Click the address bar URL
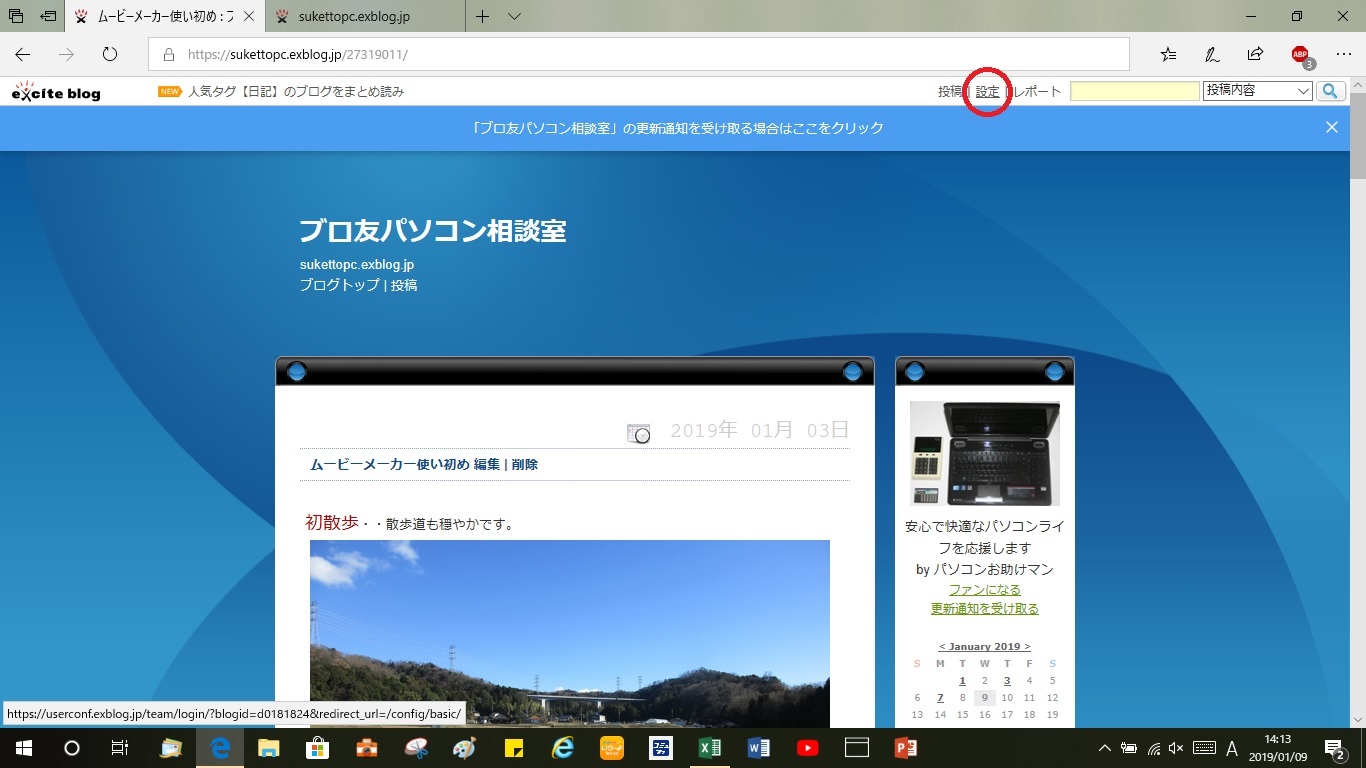The height and width of the screenshot is (768, 1366). coord(298,55)
